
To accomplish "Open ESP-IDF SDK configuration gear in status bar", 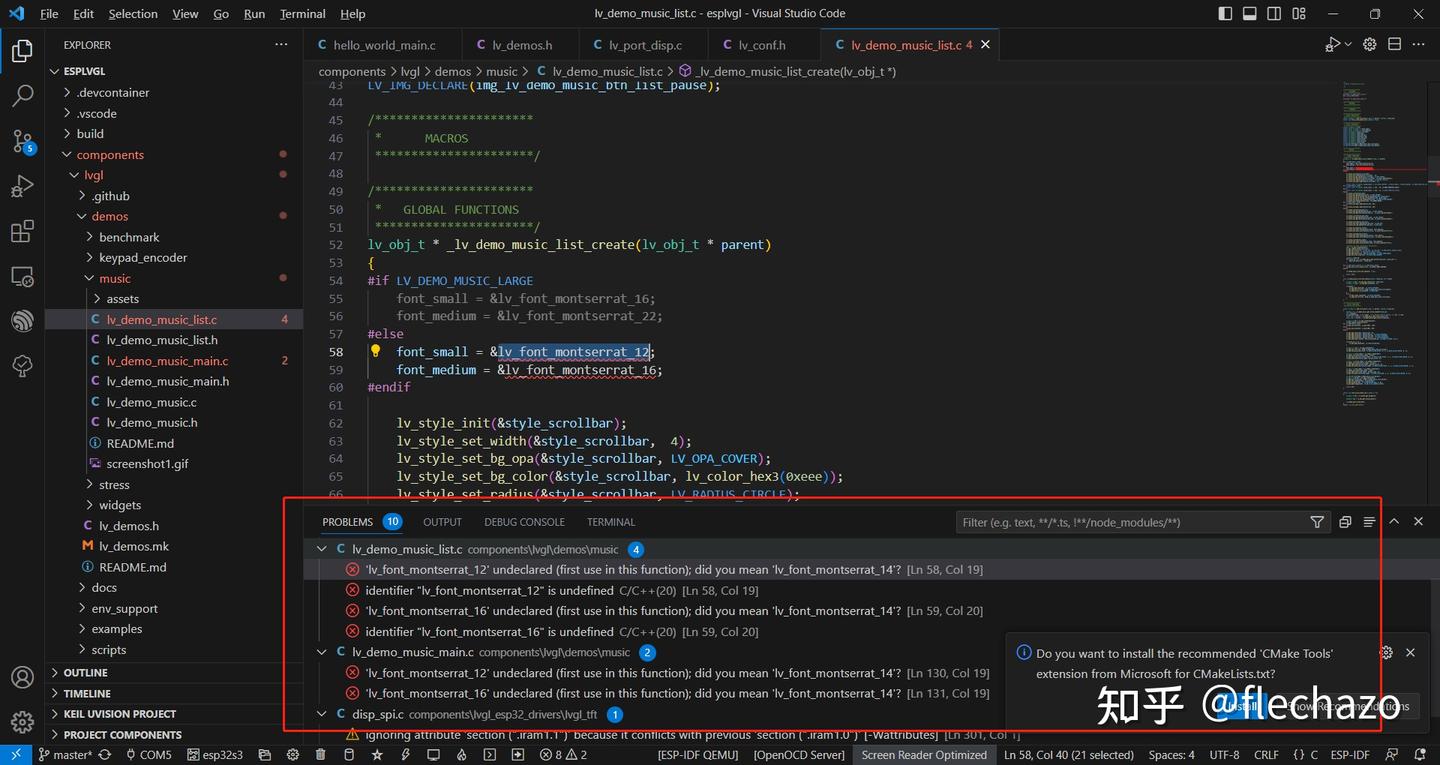I will click(292, 755).
